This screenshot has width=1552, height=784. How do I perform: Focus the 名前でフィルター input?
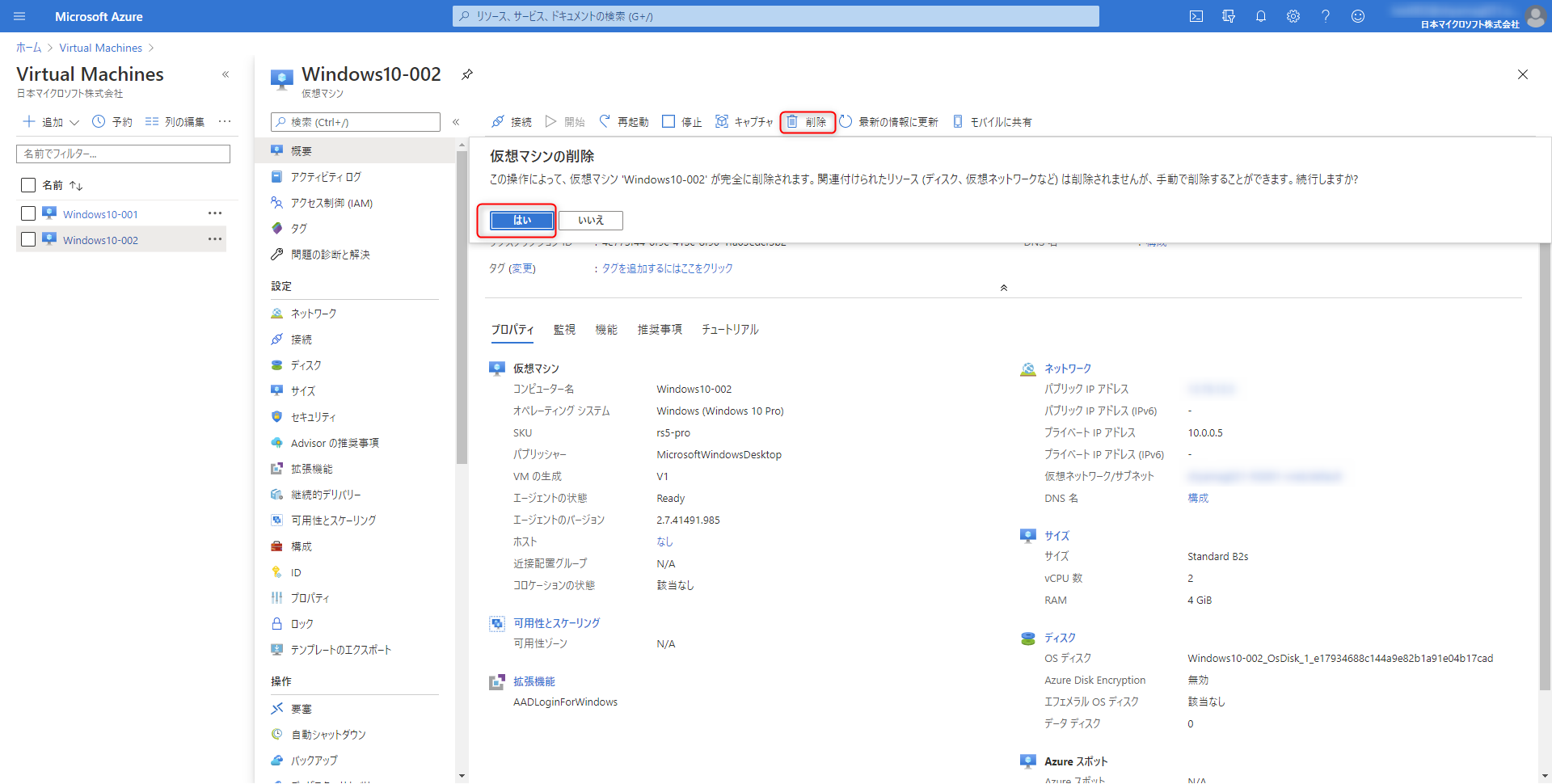coord(123,154)
